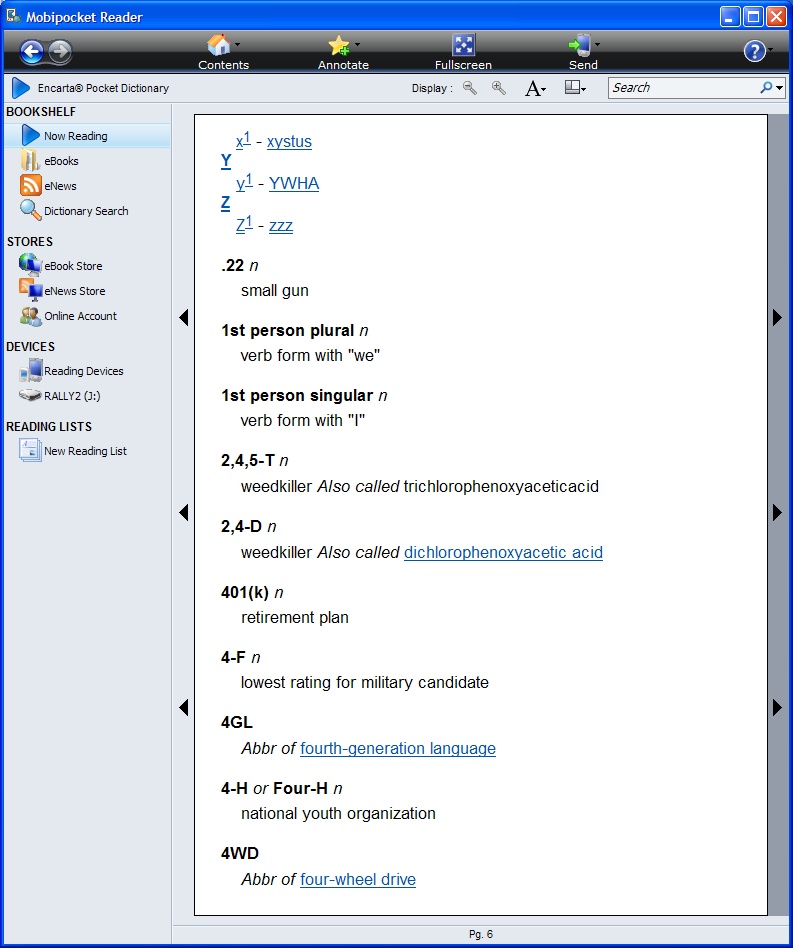Screen dimensions: 793x948
Task: Open the eBook Store
Action: [73, 266]
